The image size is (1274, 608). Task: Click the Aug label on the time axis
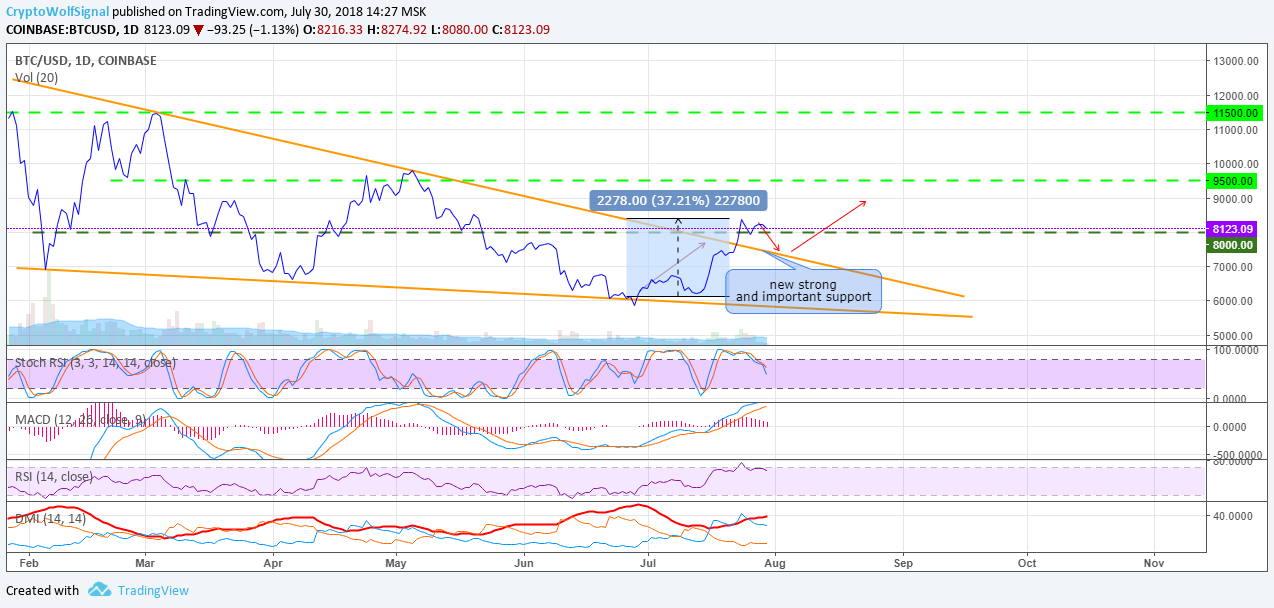click(775, 563)
